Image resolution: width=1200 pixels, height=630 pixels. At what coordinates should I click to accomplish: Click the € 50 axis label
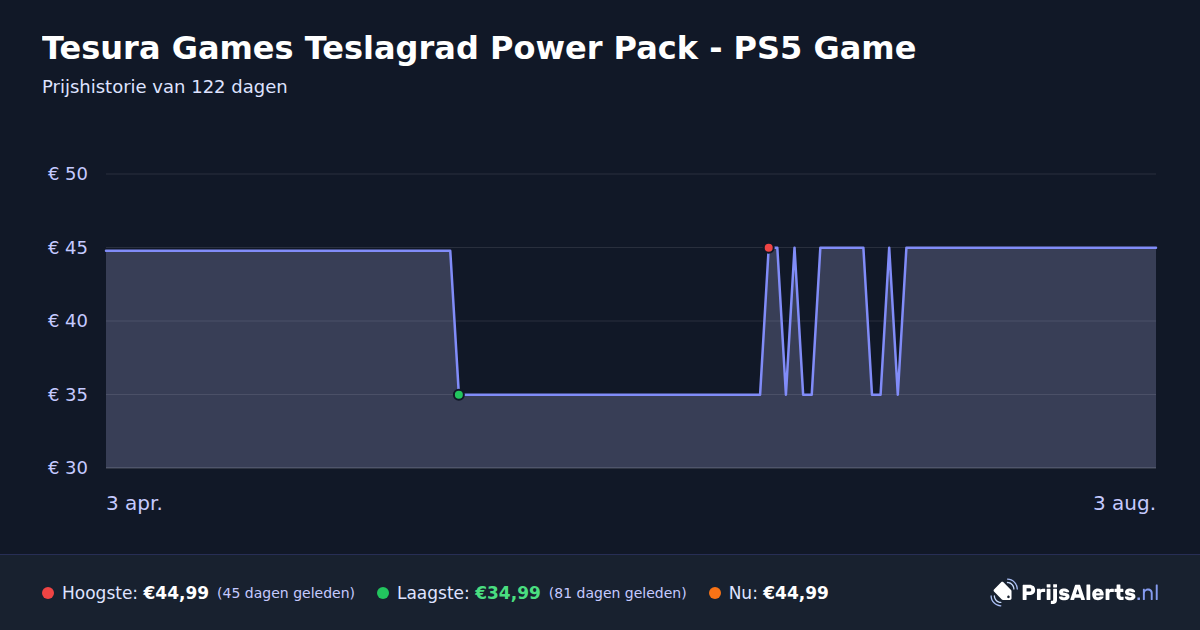point(68,174)
